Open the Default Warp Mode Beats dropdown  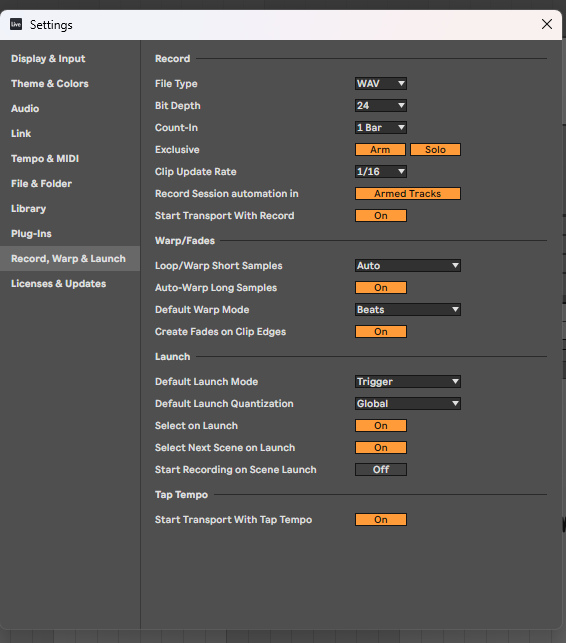(x=408, y=310)
